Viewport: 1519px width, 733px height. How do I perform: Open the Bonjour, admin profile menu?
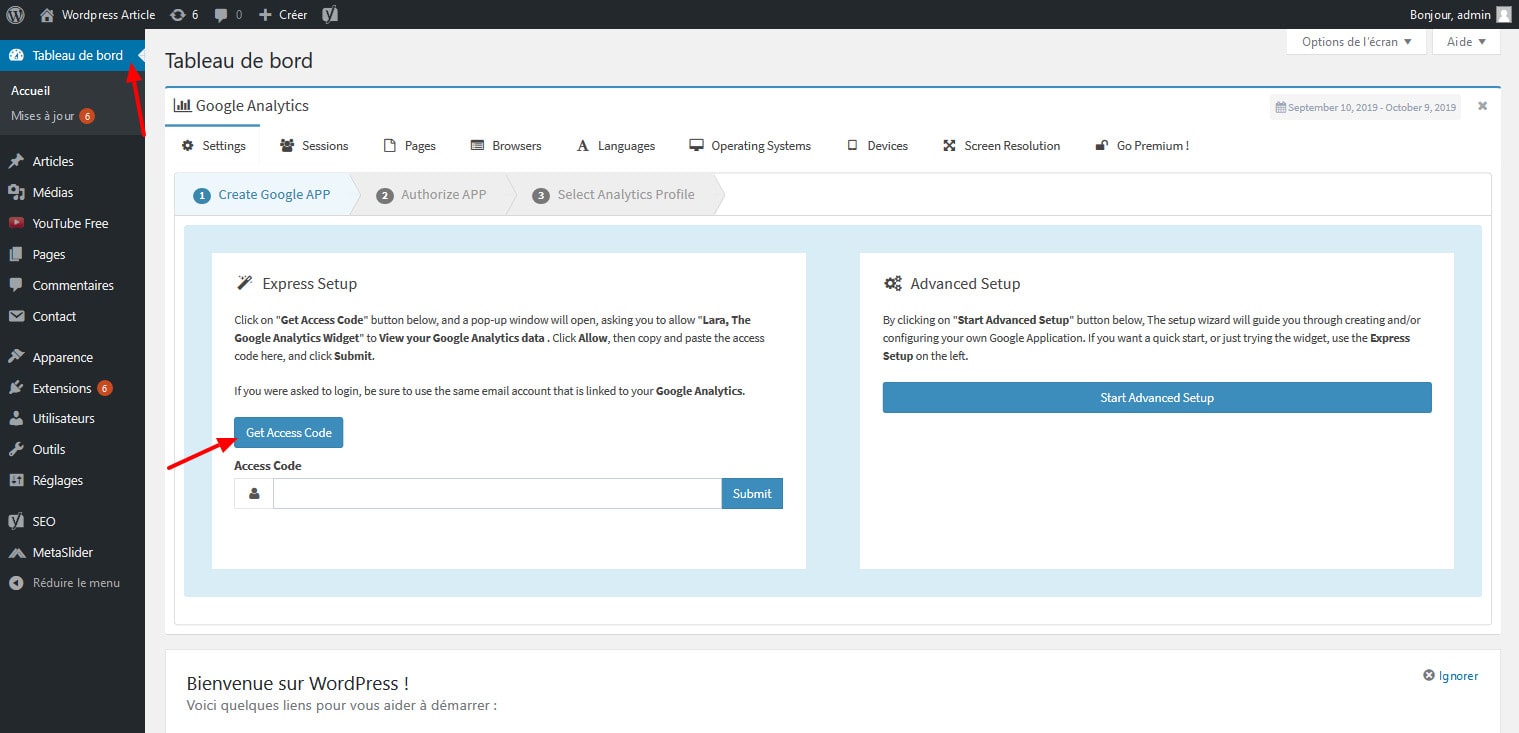click(x=1460, y=14)
